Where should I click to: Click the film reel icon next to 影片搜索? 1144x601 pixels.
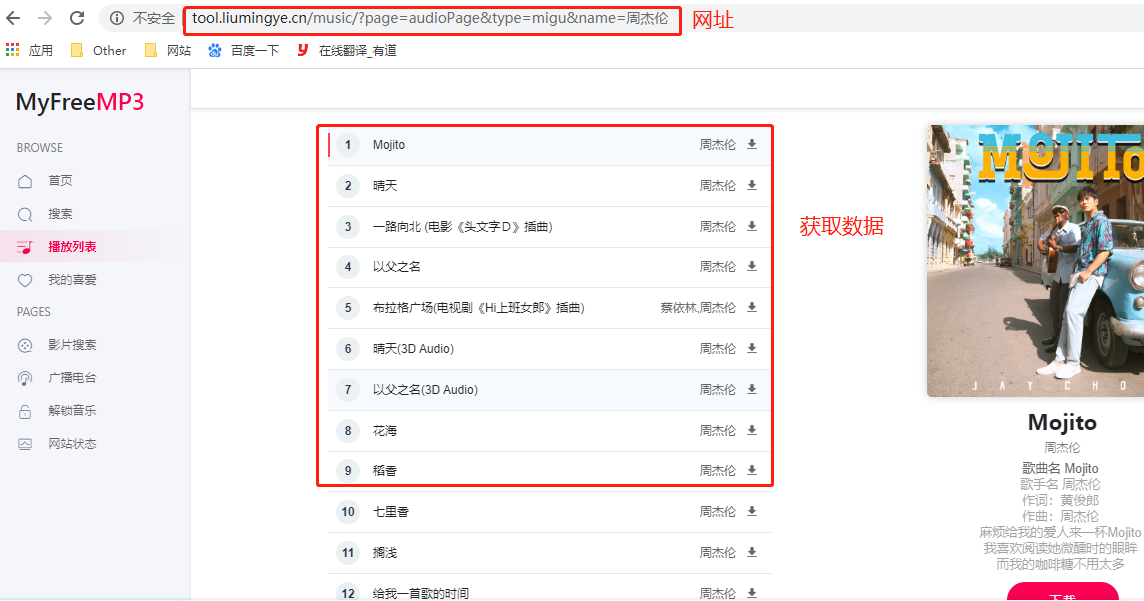(25, 345)
